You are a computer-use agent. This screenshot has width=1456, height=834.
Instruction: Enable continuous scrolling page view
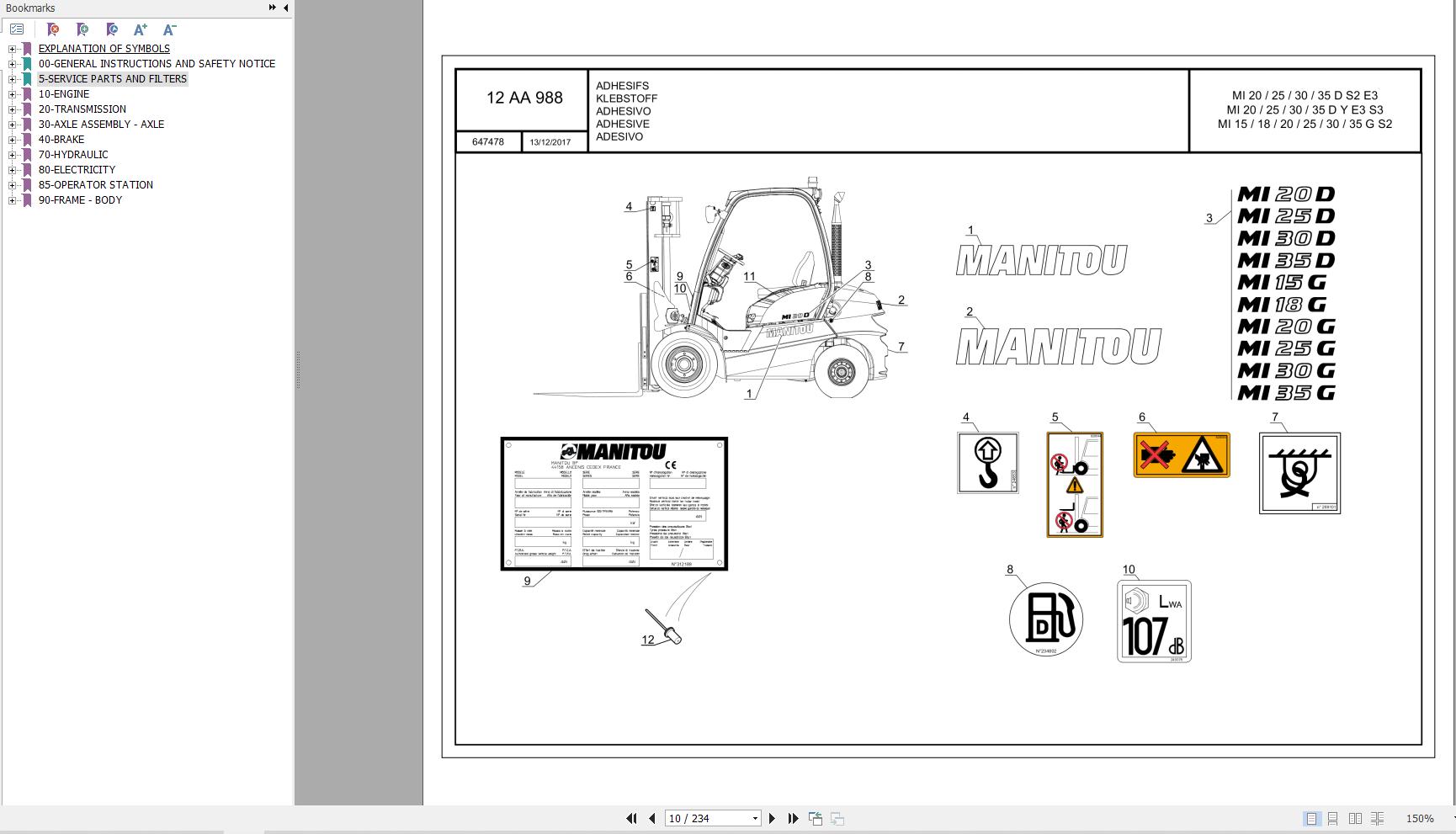point(1333,818)
